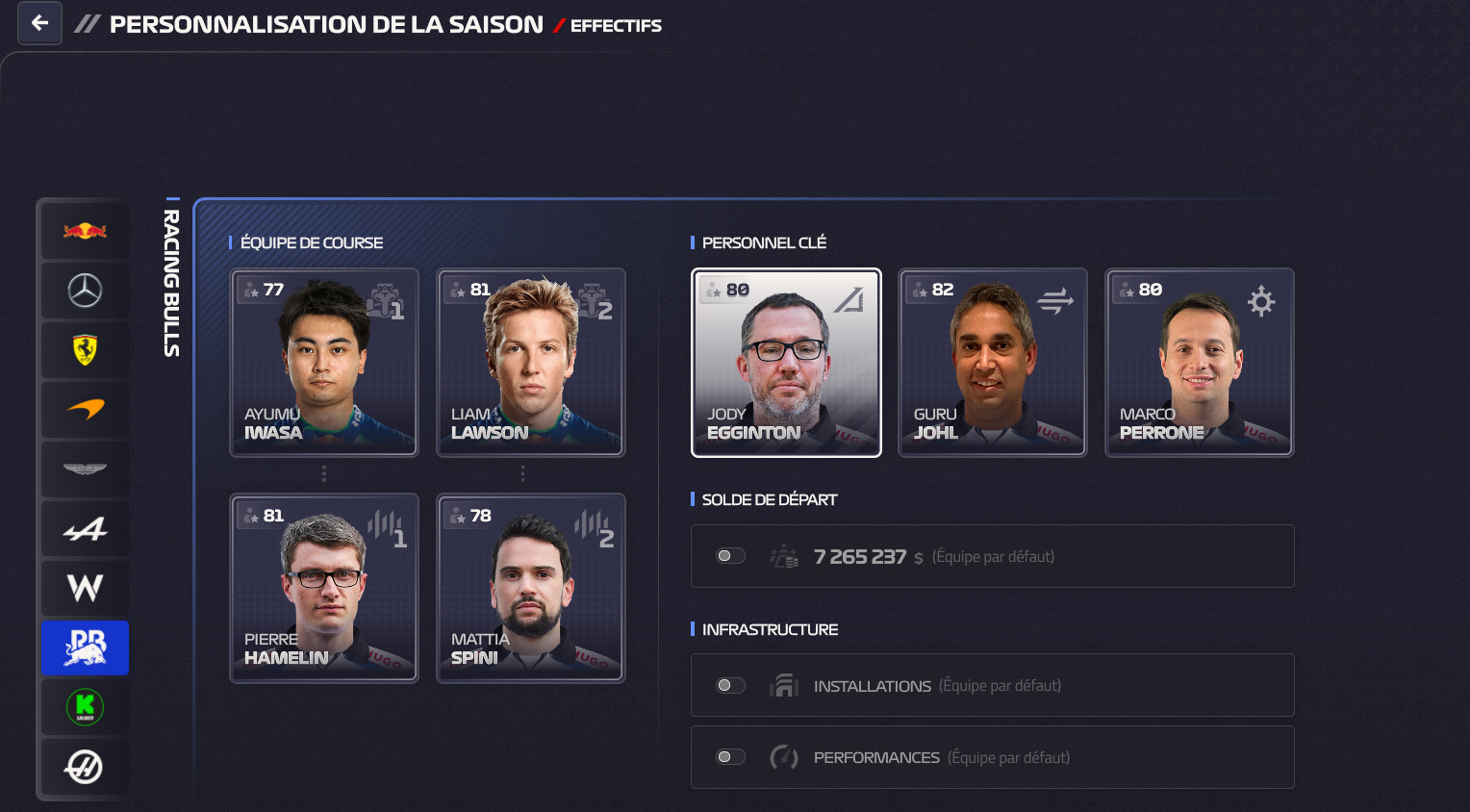1470x812 pixels.
Task: Select the Williams W logo
Action: (85, 588)
